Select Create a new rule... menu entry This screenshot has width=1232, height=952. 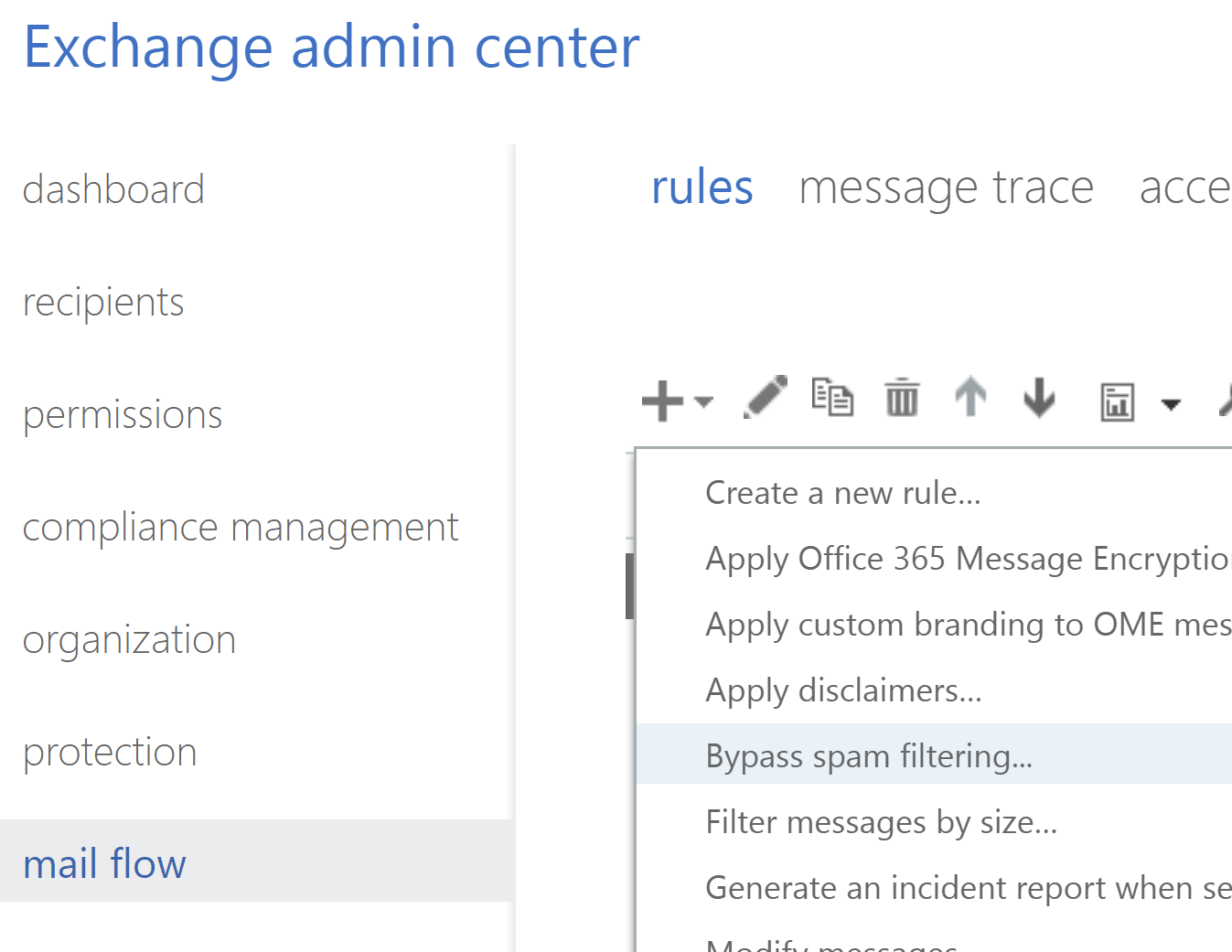(934, 493)
